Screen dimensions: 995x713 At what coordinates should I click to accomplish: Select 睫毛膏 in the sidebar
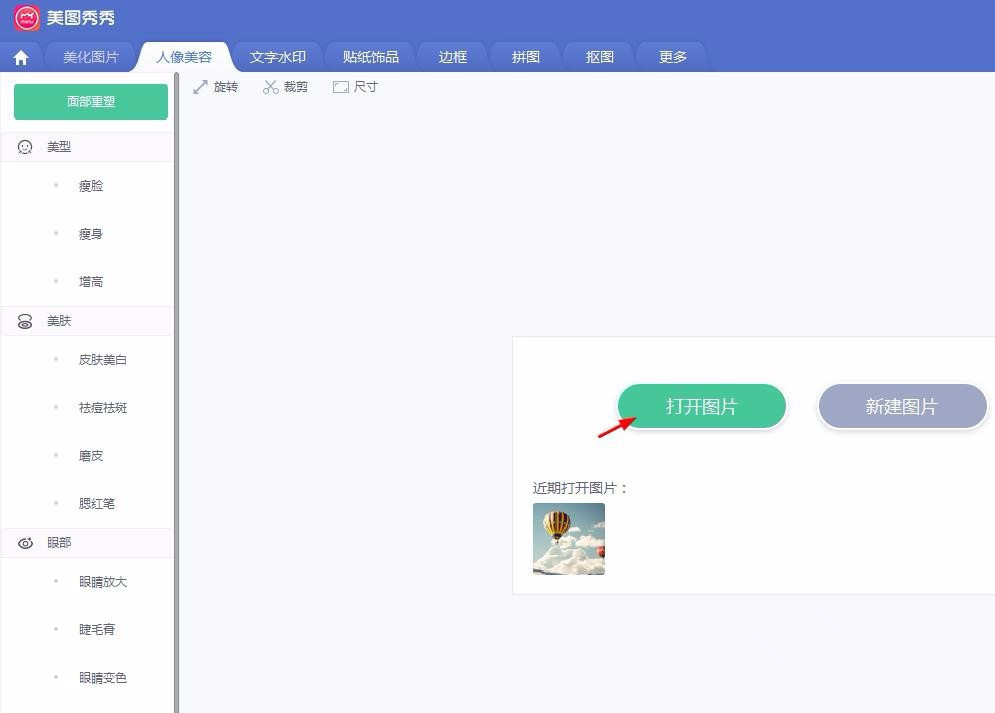(96, 630)
